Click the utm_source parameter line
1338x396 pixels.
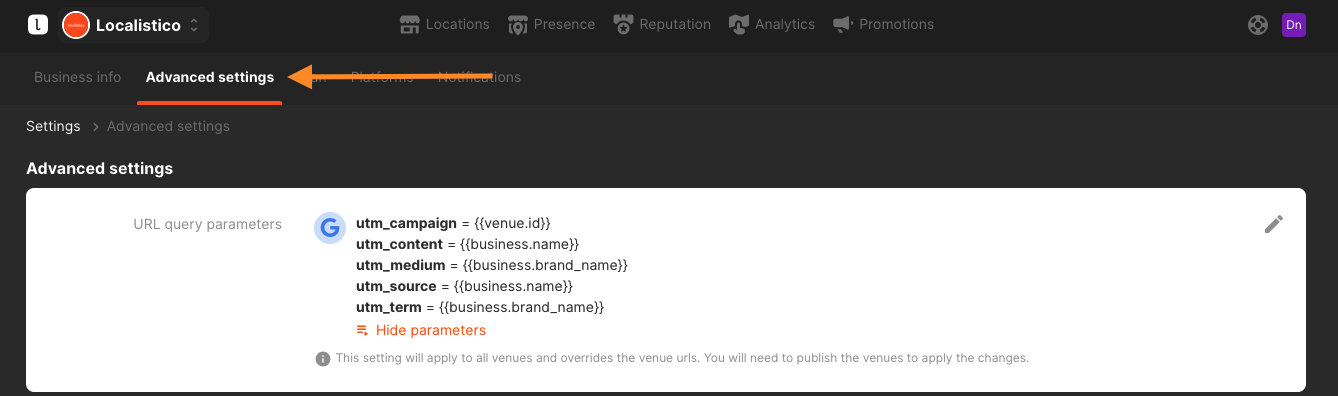click(464, 286)
